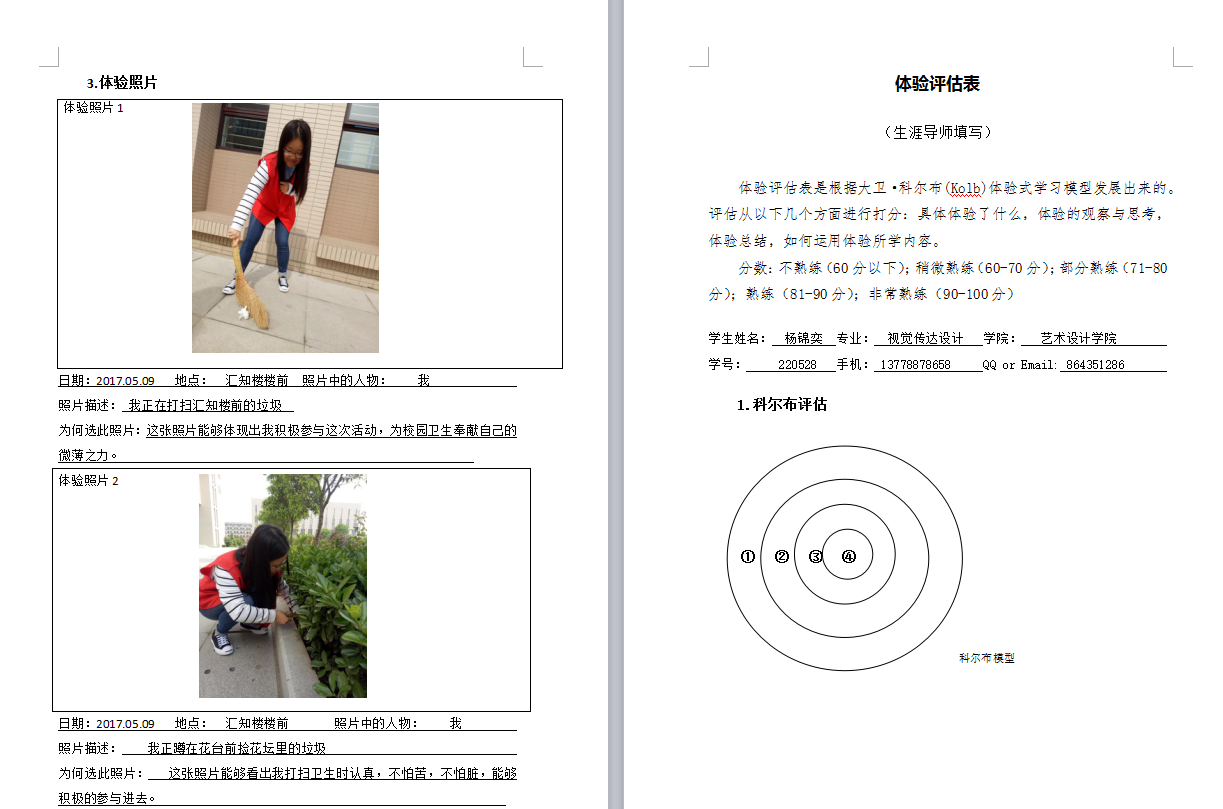Click the innermost circle labeled ④
This screenshot has width=1223, height=809.
coord(849,557)
